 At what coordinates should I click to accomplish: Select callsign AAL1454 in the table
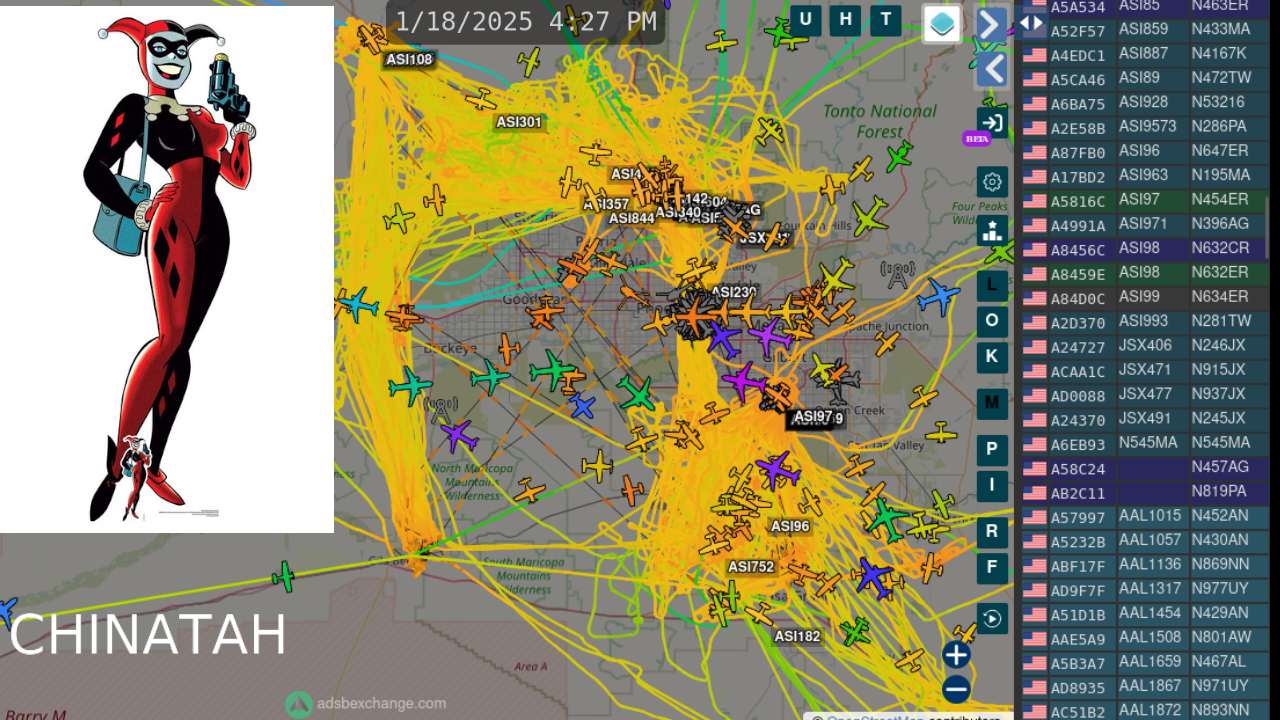point(1150,613)
